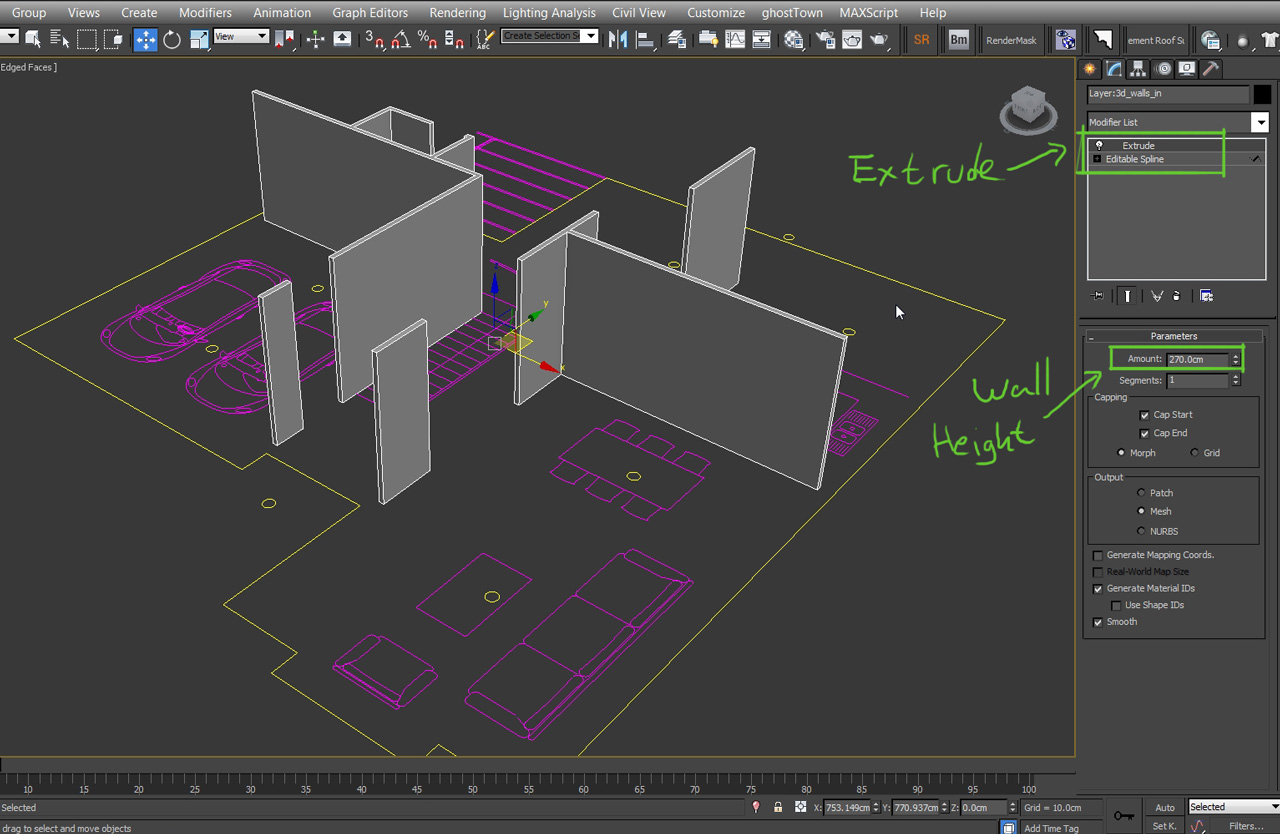Disable the Smooth checkbox
Image resolution: width=1280 pixels, height=834 pixels.
1098,621
